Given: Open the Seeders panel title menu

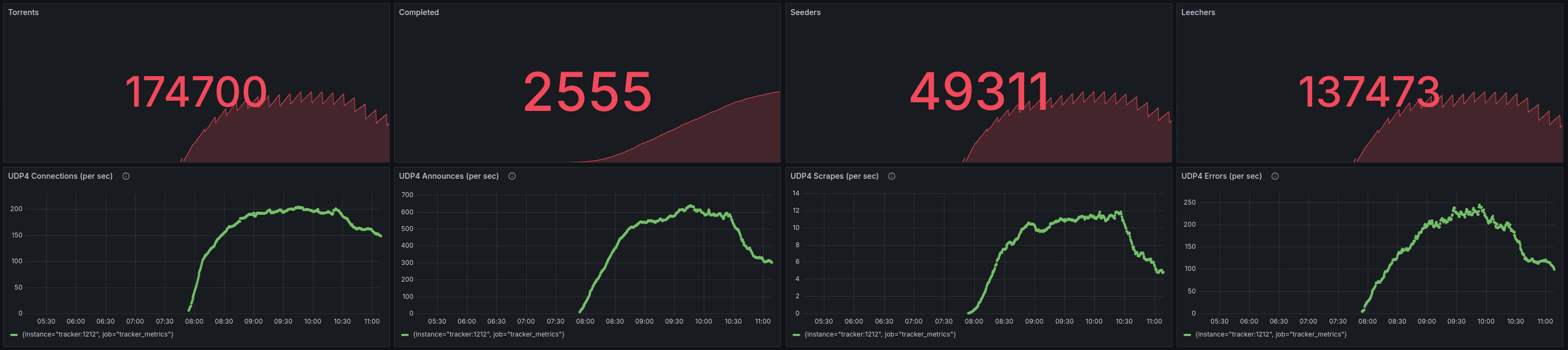Looking at the screenshot, I should tap(804, 12).
